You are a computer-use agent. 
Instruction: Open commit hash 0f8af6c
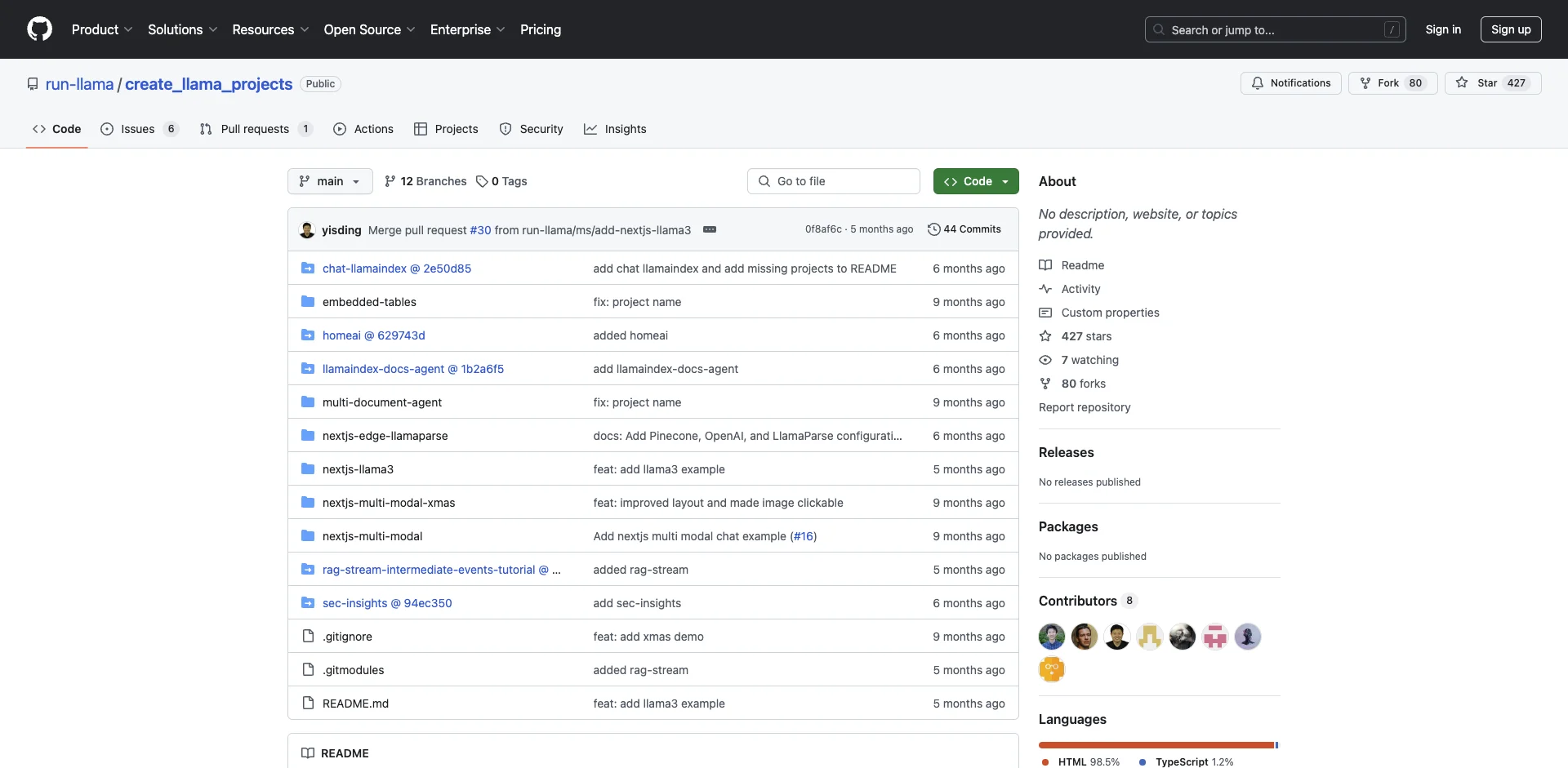click(x=823, y=229)
